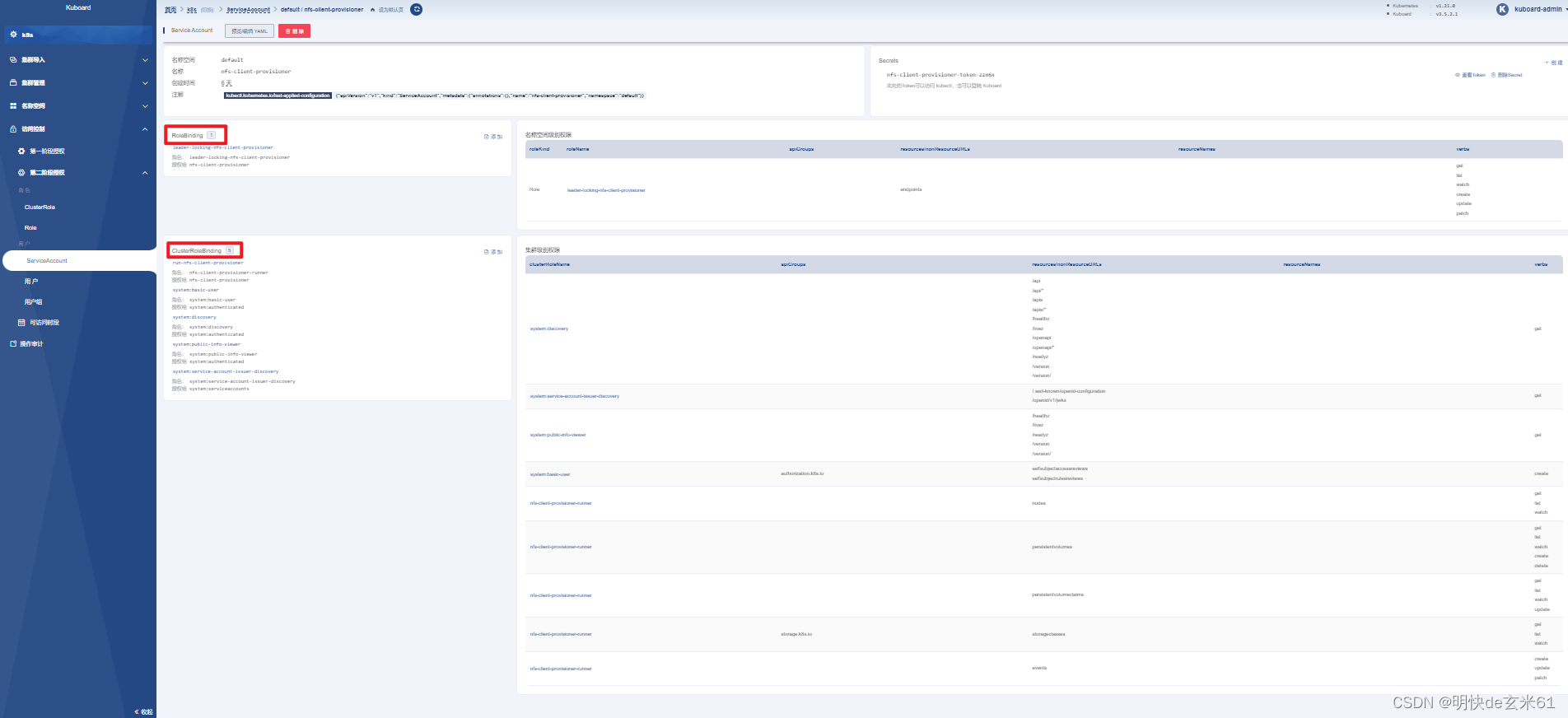Click the nfs-client-provisioner-token-zzm6x secret name
This screenshot has height=718, width=1568.
[x=940, y=75]
